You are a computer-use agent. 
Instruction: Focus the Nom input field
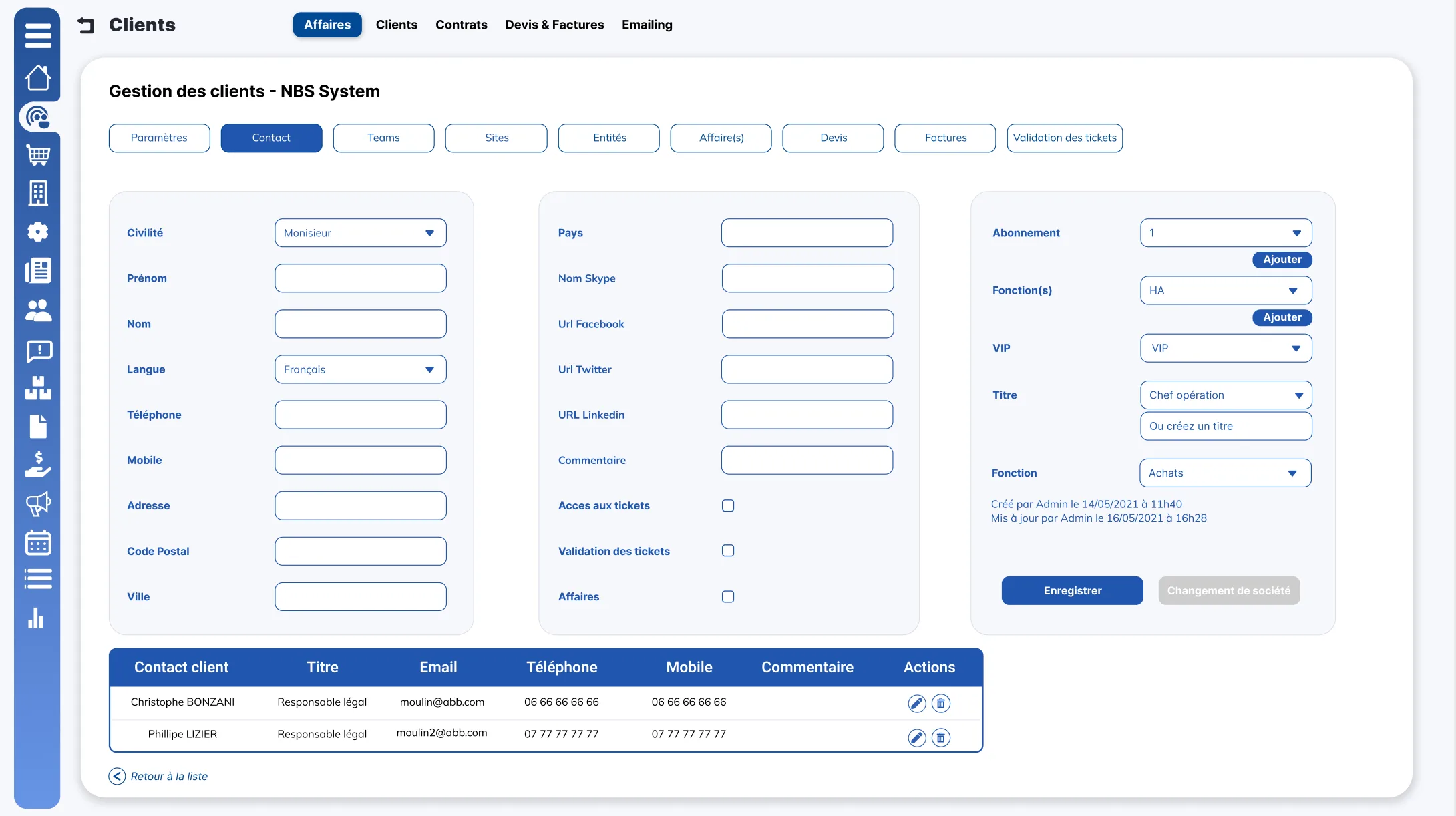(361, 324)
